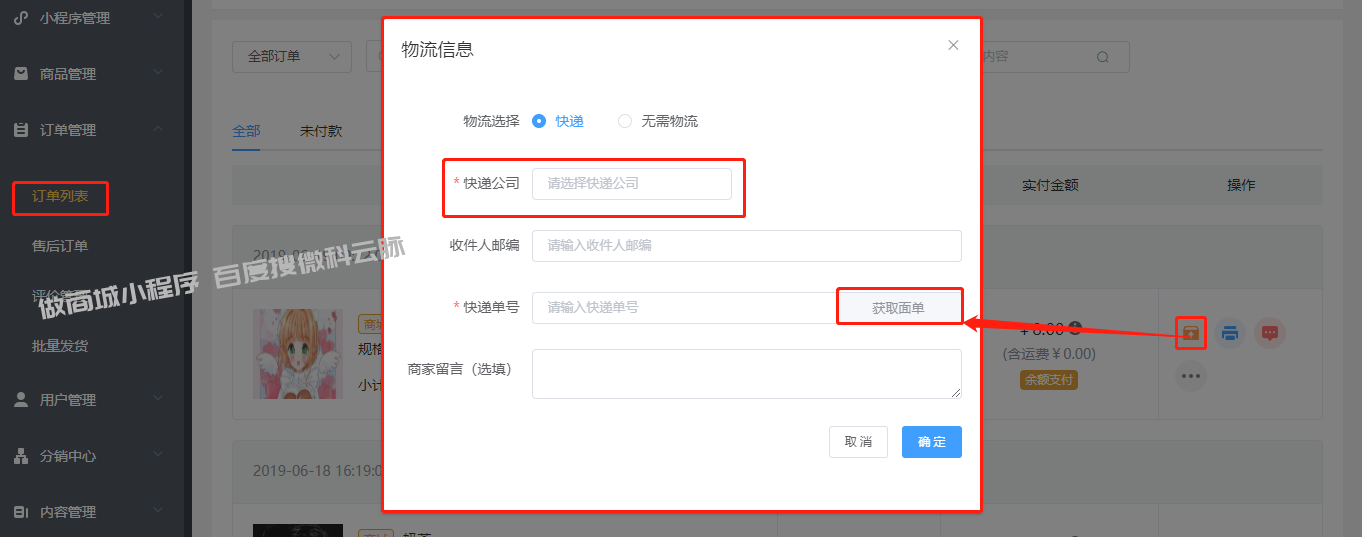This screenshot has height=537, width=1362.
Task: Click the 商品管理 sidebar icon
Action: point(21,74)
